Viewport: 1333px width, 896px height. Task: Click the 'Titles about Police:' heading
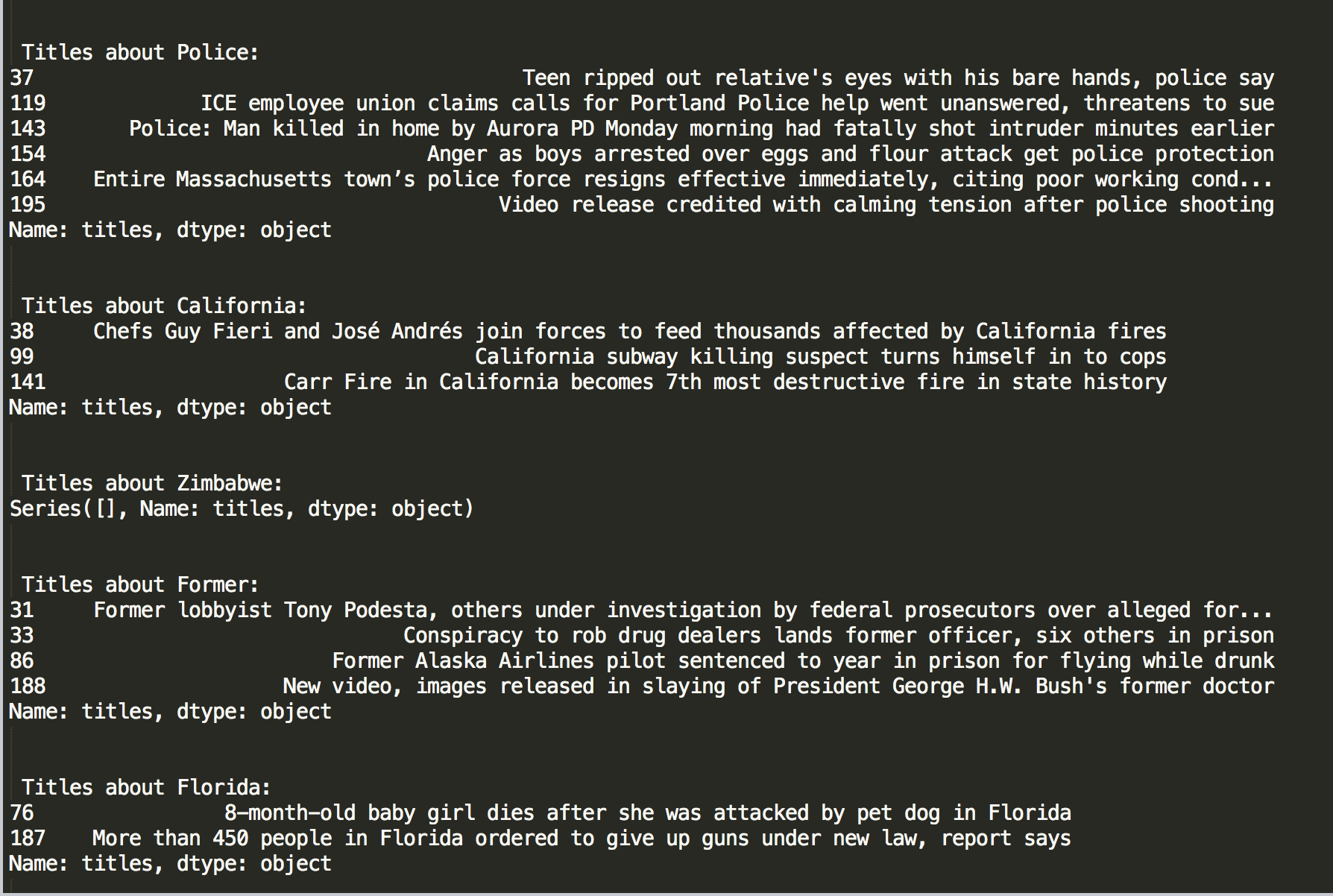coord(140,53)
